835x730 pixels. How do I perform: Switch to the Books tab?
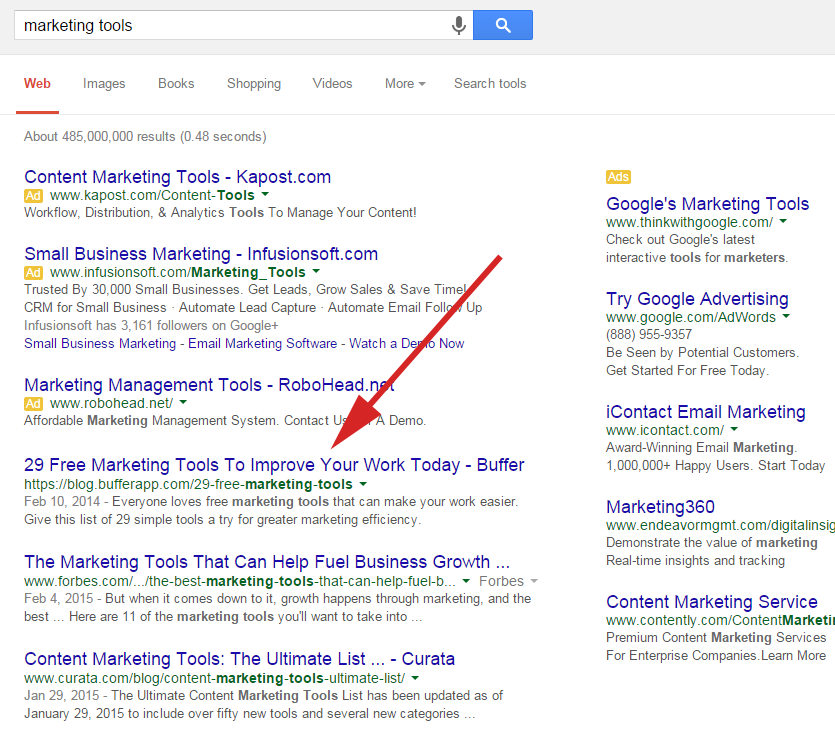pos(176,84)
